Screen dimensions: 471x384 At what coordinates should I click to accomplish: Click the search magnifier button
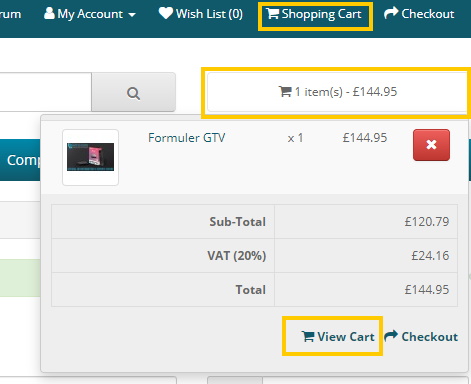tap(133, 92)
